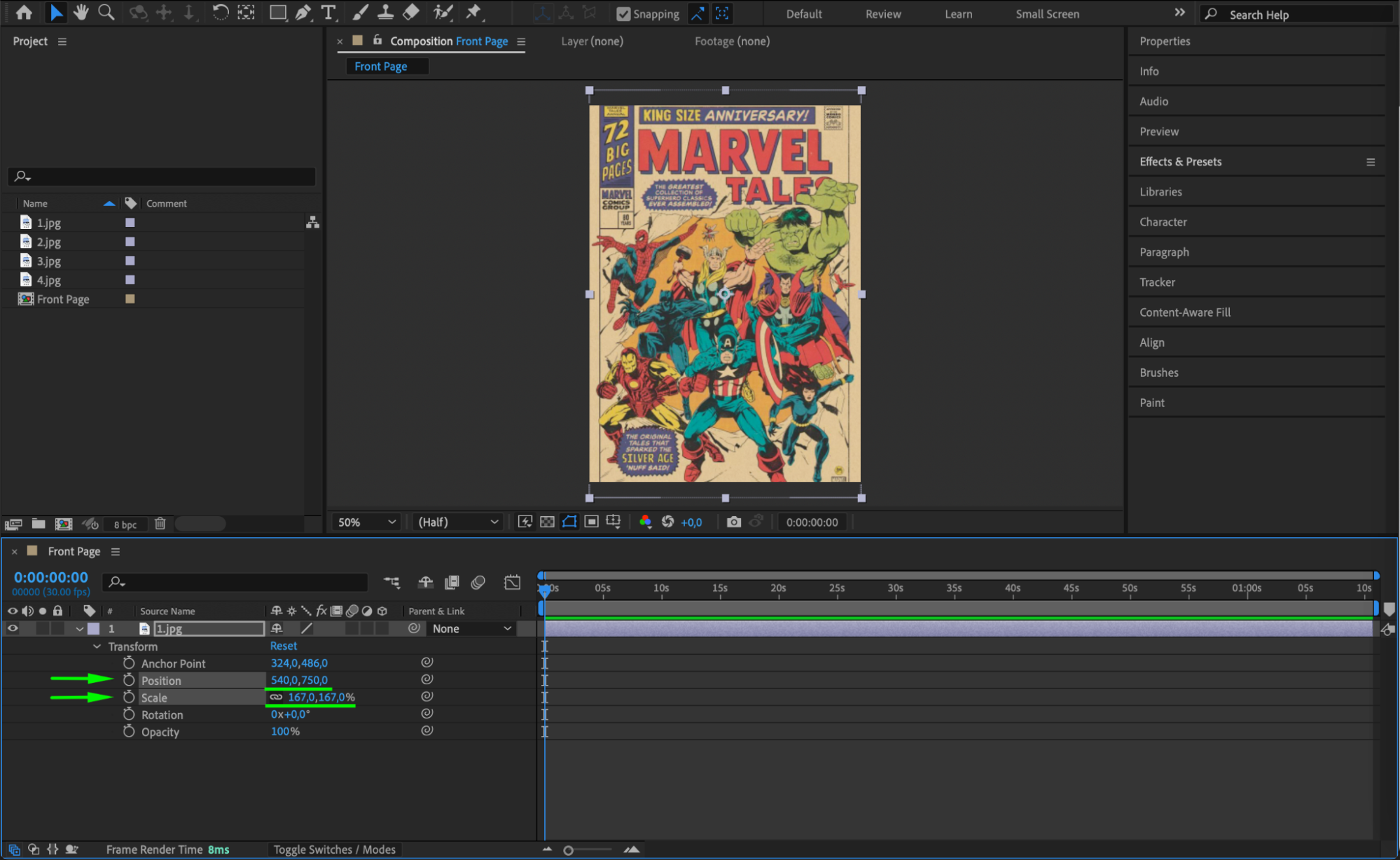Image resolution: width=1400 pixels, height=860 pixels.
Task: Collapse the Transform property group
Action: coord(97,646)
